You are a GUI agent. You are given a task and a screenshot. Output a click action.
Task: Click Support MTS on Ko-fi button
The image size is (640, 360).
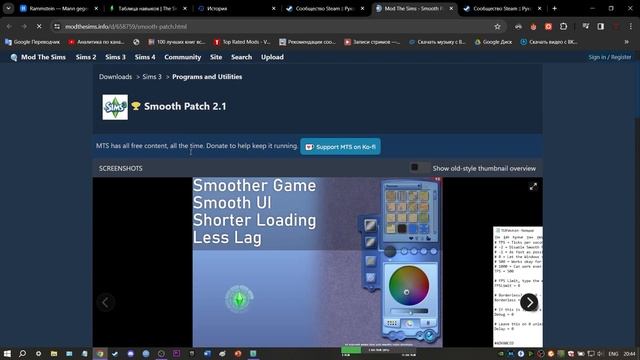click(x=340, y=147)
